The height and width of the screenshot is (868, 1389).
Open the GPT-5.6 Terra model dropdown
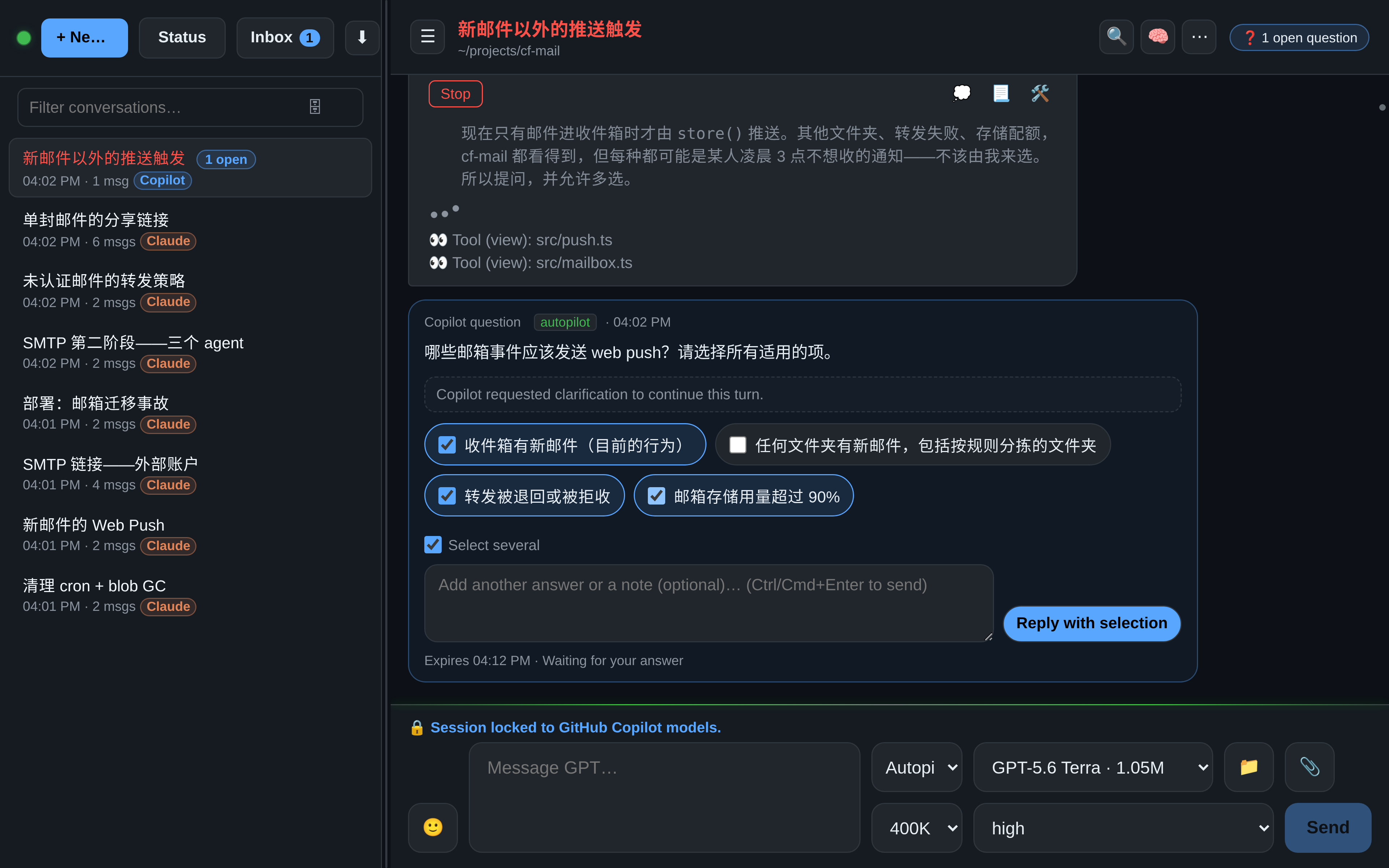[x=1093, y=767]
